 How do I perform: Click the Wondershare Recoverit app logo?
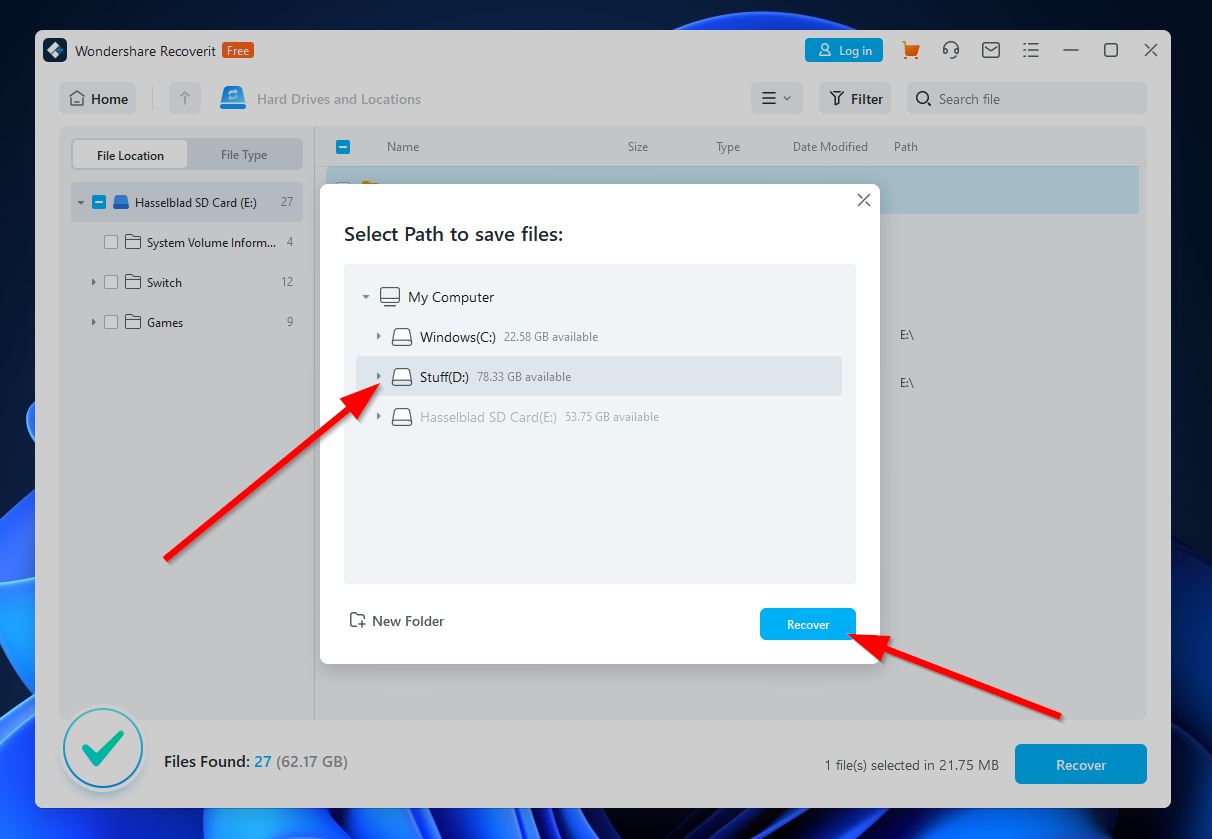[x=55, y=50]
